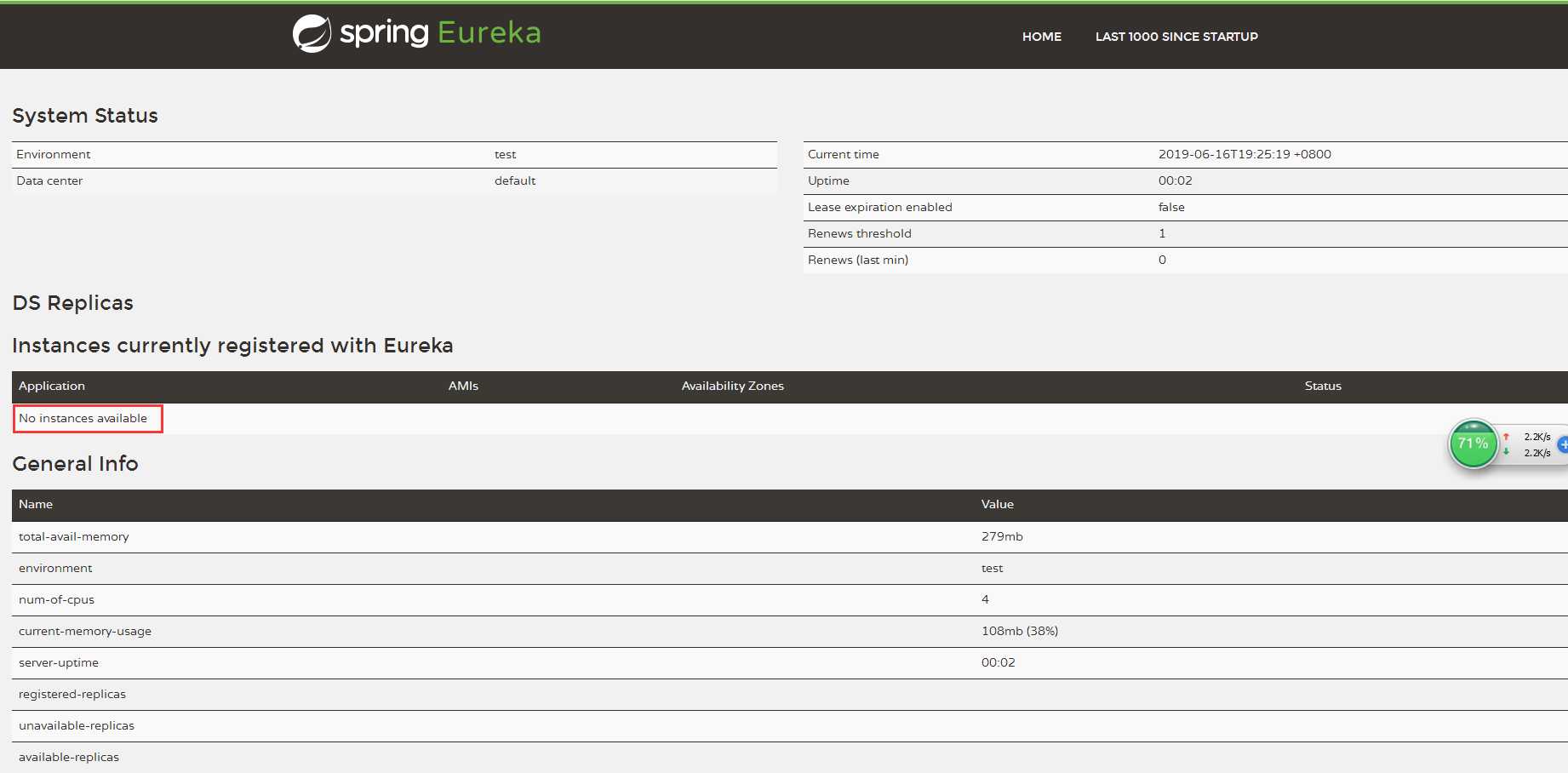Click the Status column header
This screenshot has height=773, width=1568.
pos(1323,386)
